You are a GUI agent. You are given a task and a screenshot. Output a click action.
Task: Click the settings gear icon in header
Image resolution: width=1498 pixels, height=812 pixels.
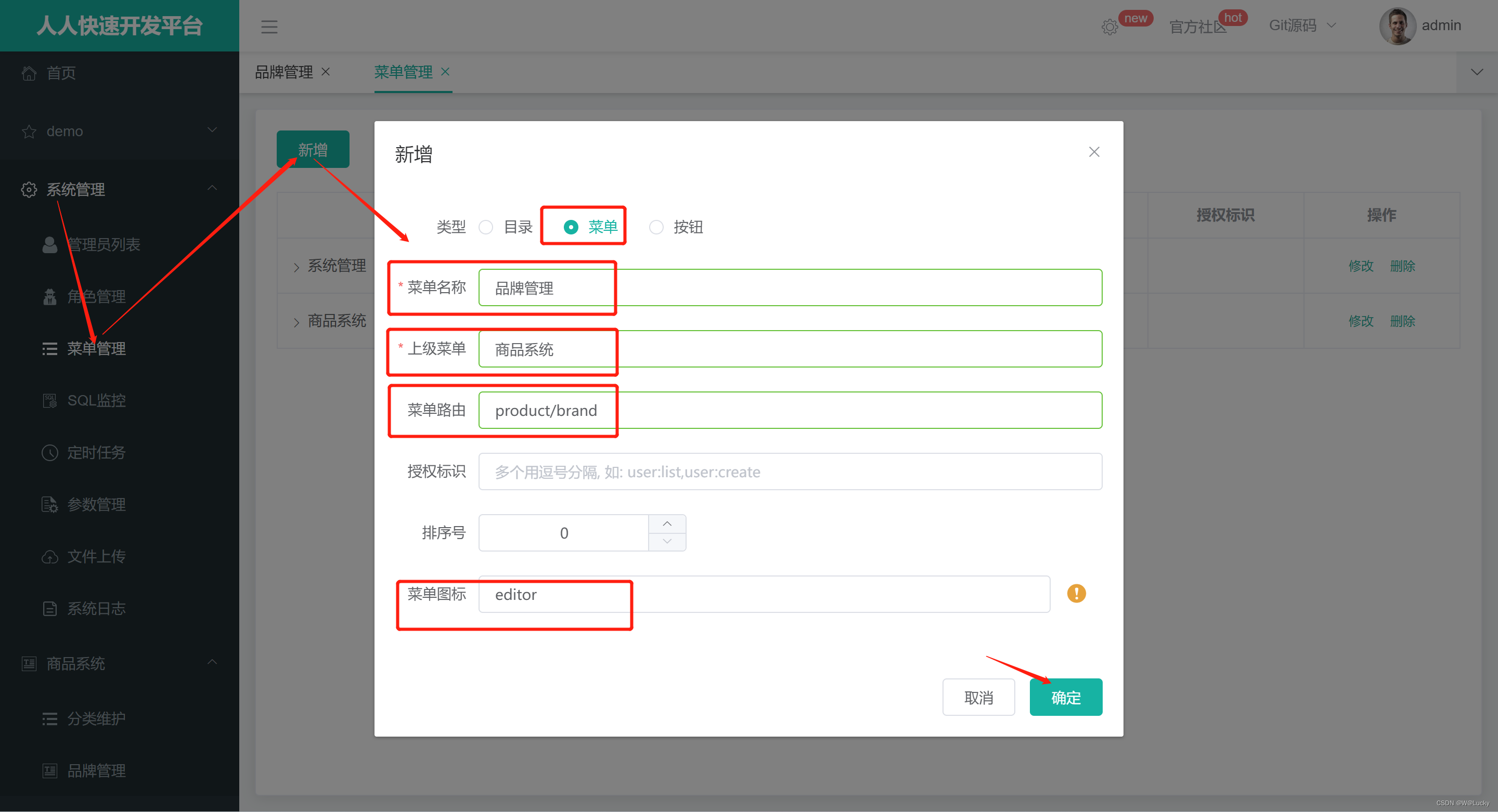click(x=1109, y=27)
